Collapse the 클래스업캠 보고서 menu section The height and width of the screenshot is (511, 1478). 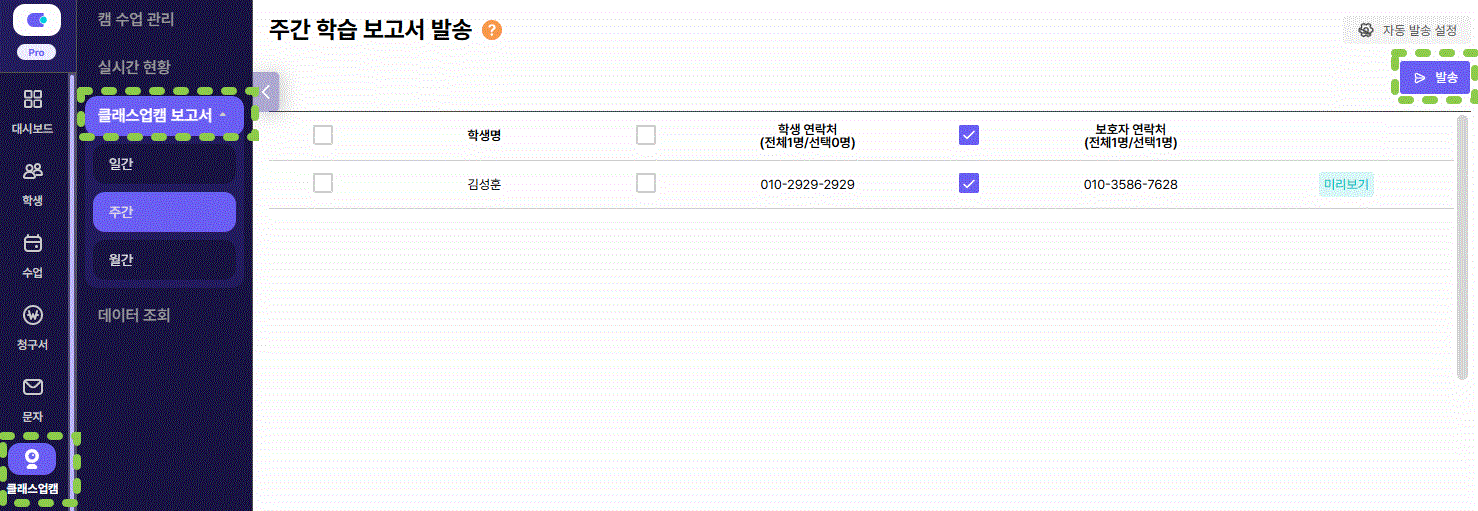coord(164,115)
